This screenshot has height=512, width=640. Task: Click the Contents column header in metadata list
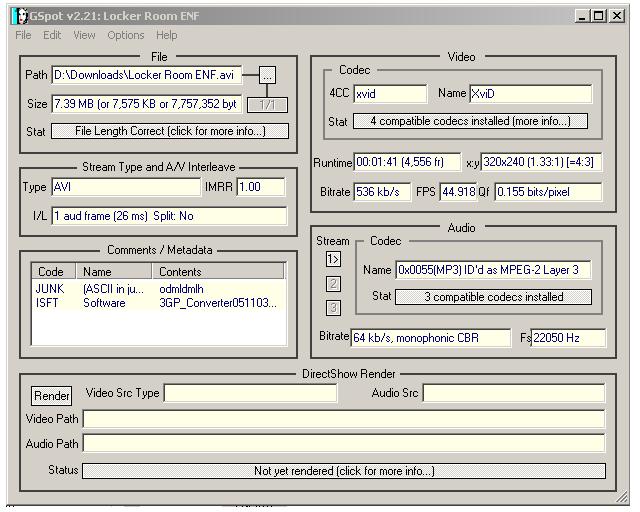pos(218,272)
